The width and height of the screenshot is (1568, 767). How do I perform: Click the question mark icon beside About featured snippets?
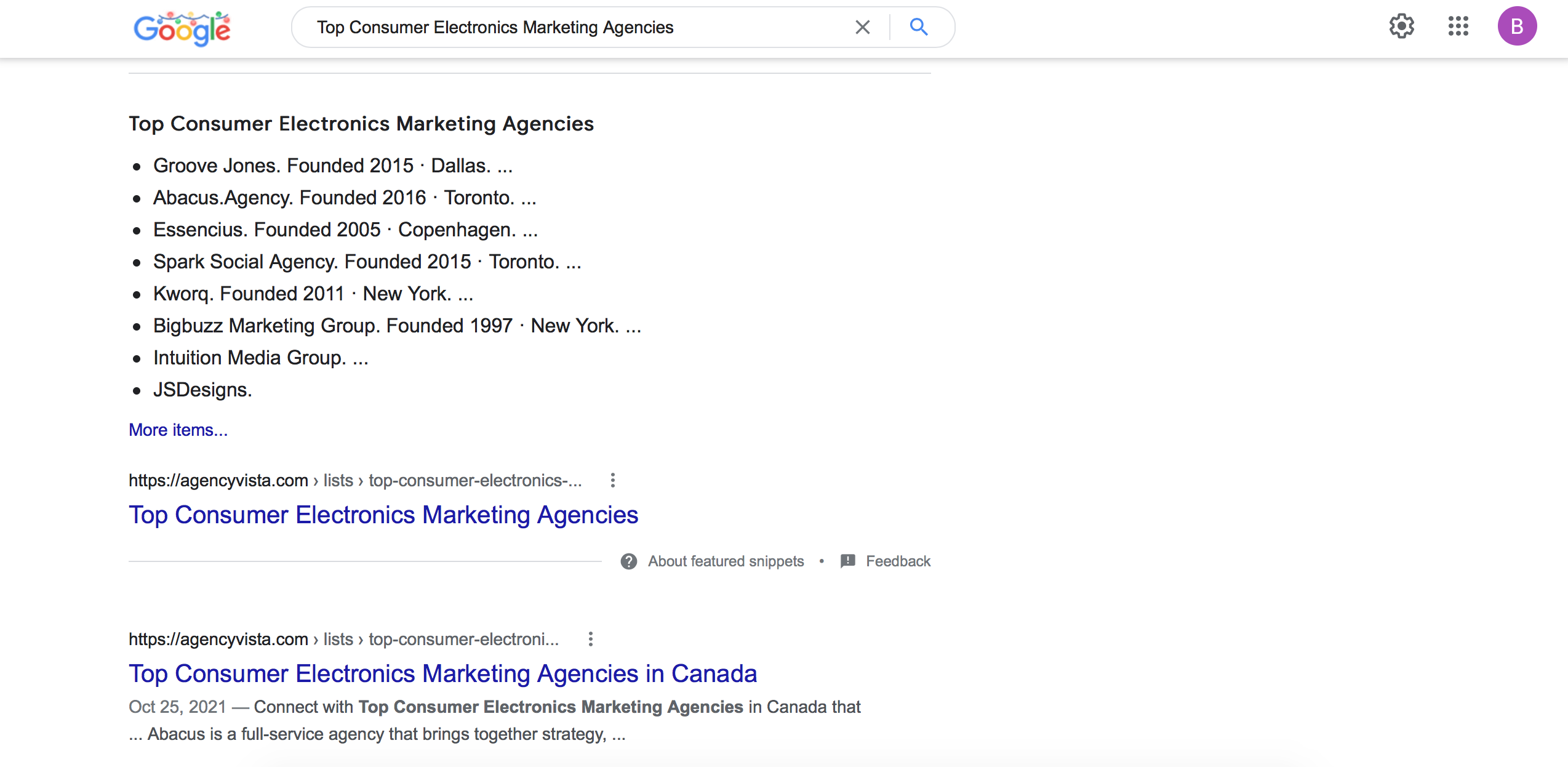[628, 561]
